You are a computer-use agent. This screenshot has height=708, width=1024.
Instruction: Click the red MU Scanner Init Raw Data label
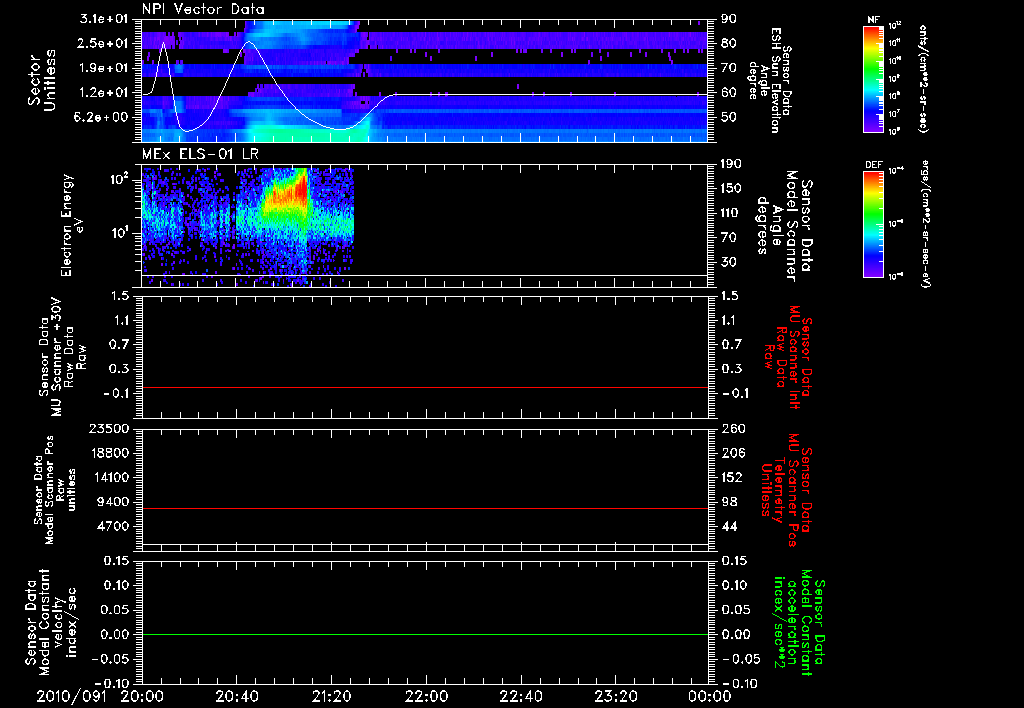point(790,357)
